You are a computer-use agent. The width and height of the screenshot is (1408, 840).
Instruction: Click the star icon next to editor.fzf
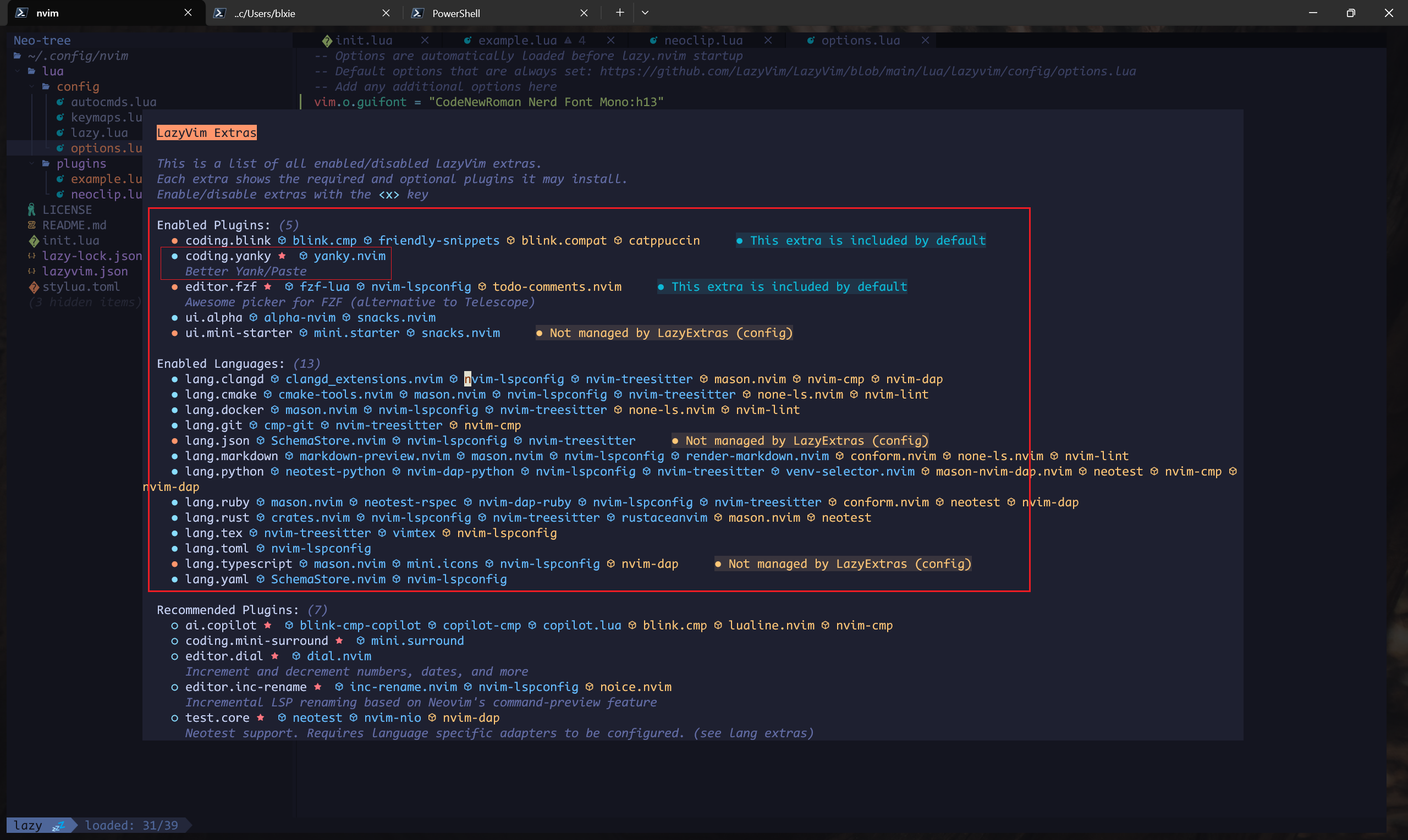(x=268, y=286)
